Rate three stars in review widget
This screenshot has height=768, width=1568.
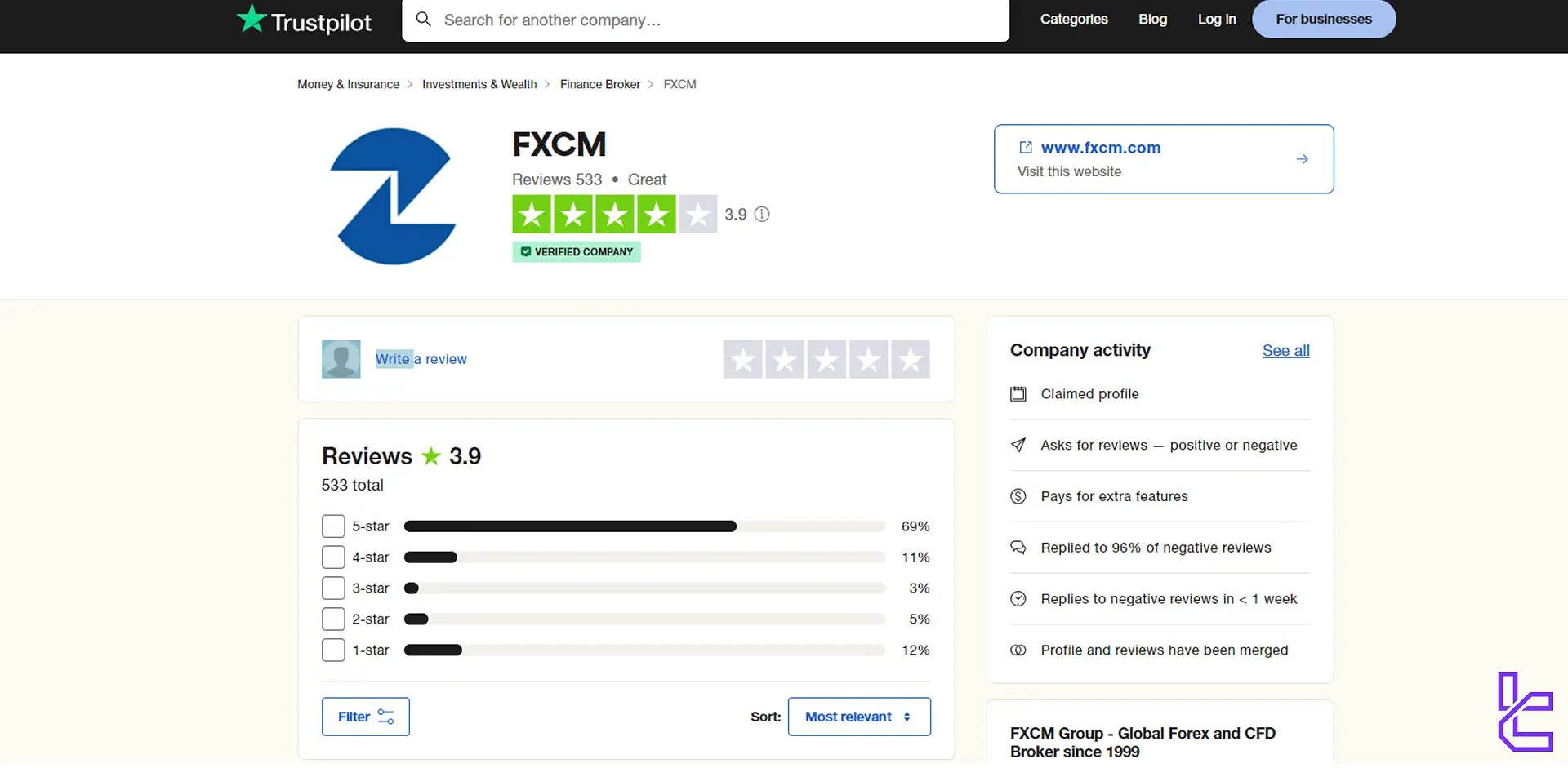coord(827,359)
